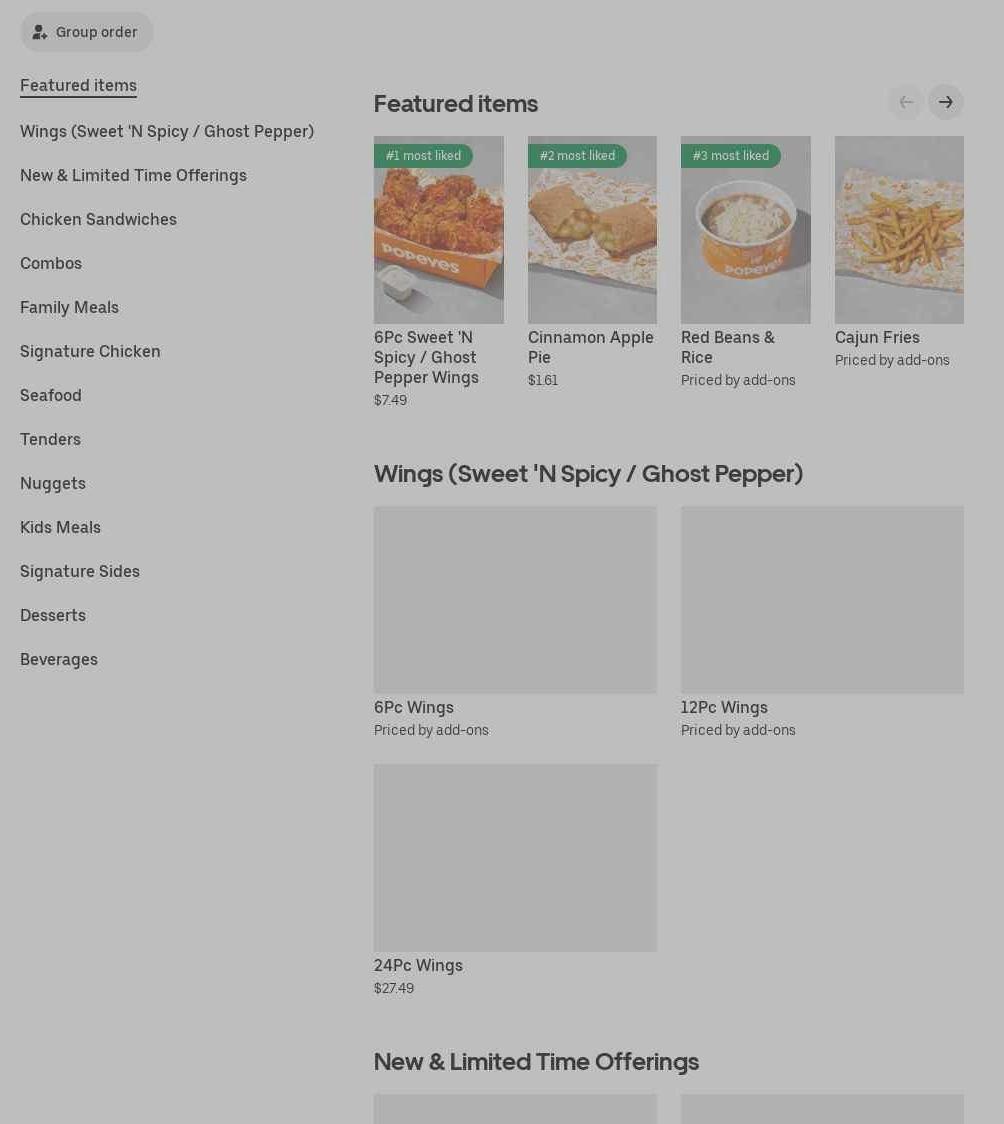Start a Group order
Viewport: 1004px width, 1124px height.
87,32
